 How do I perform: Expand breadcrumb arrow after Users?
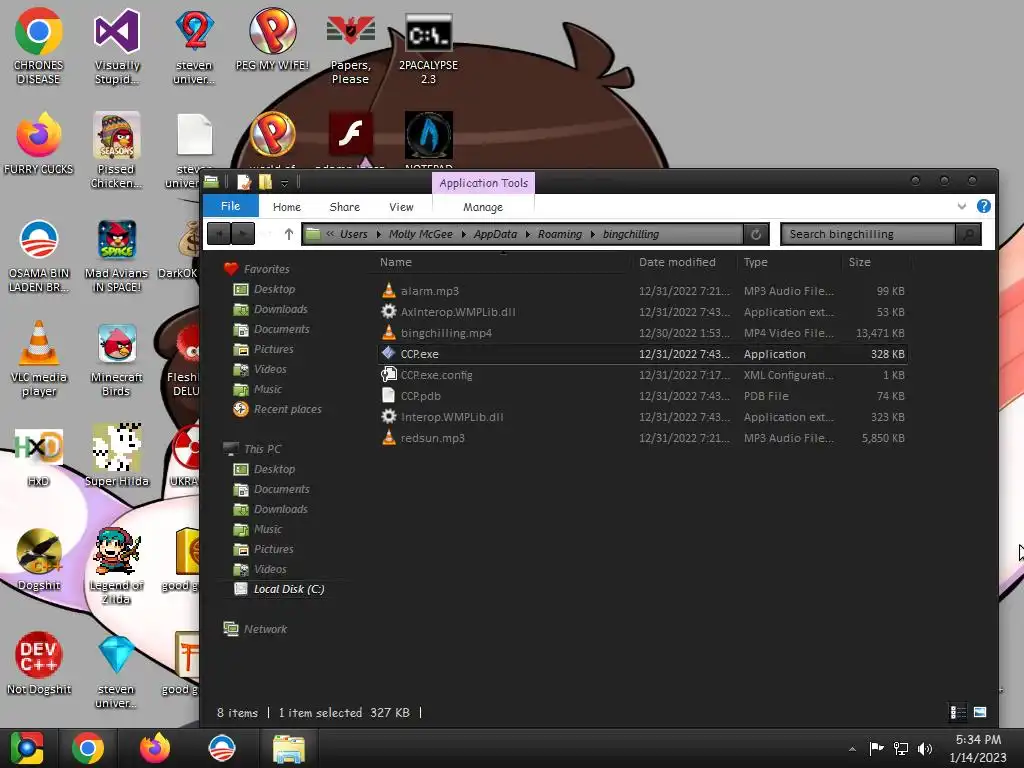(378, 234)
